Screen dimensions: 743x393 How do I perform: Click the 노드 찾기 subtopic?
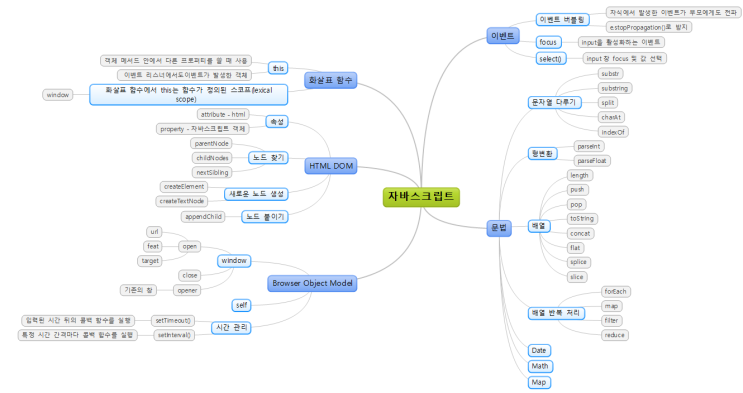[x=268, y=158]
